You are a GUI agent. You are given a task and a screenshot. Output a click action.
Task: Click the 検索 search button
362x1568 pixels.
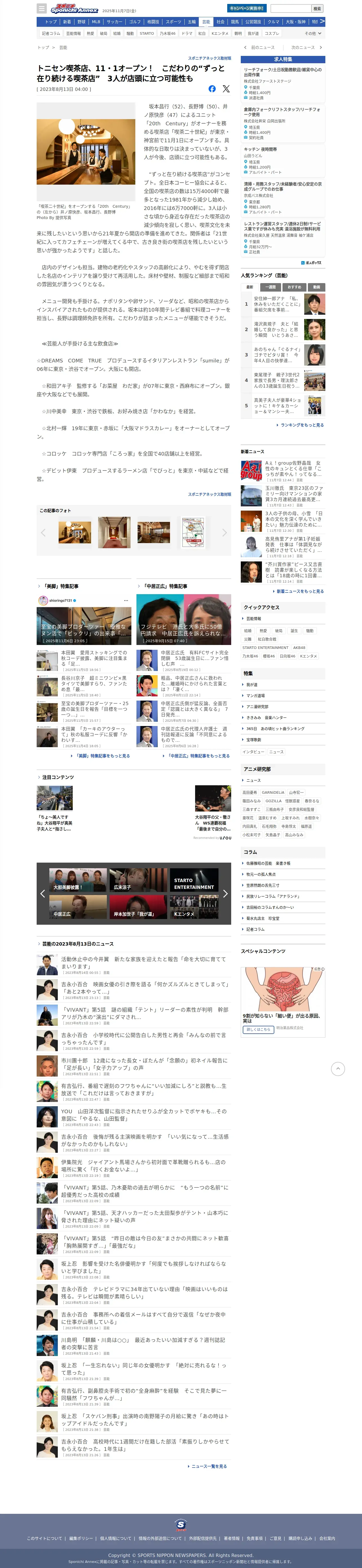point(317,8)
